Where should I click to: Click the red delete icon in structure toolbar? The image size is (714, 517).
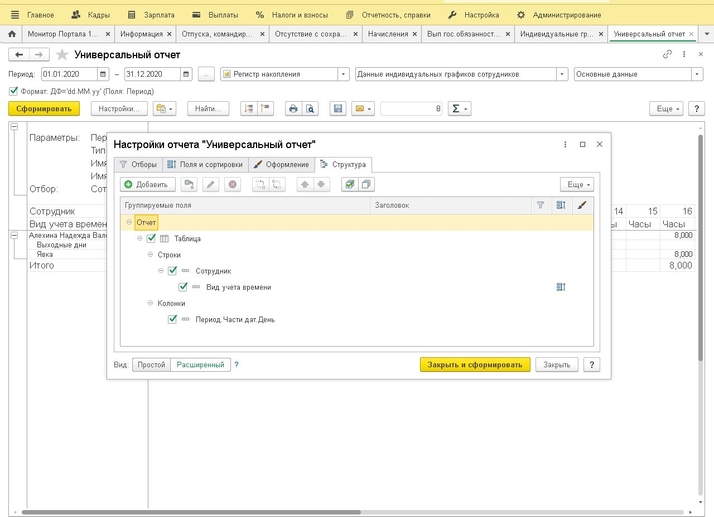pyautogui.click(x=233, y=185)
